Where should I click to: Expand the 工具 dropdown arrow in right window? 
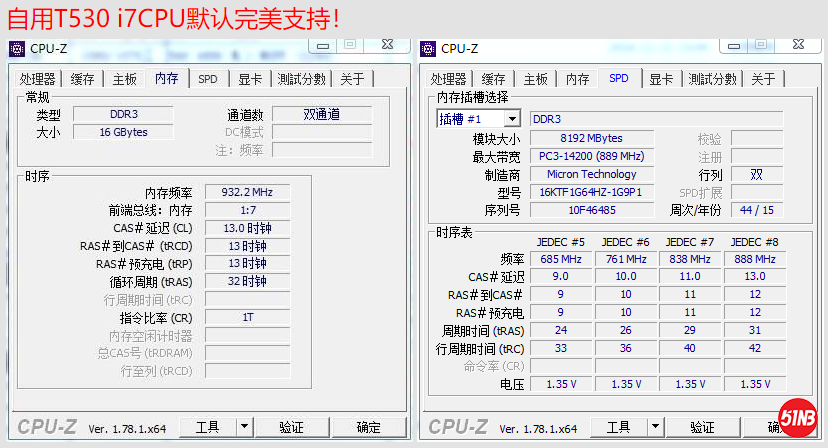pyautogui.click(x=655, y=427)
